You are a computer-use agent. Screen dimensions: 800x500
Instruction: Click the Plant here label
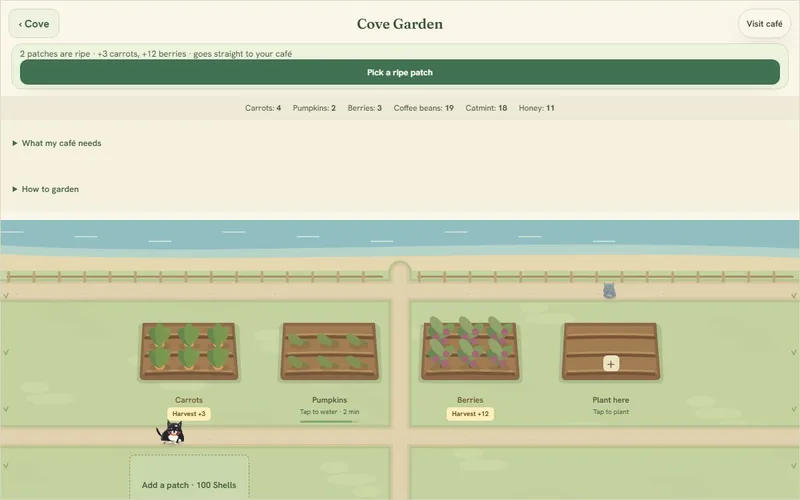click(611, 400)
